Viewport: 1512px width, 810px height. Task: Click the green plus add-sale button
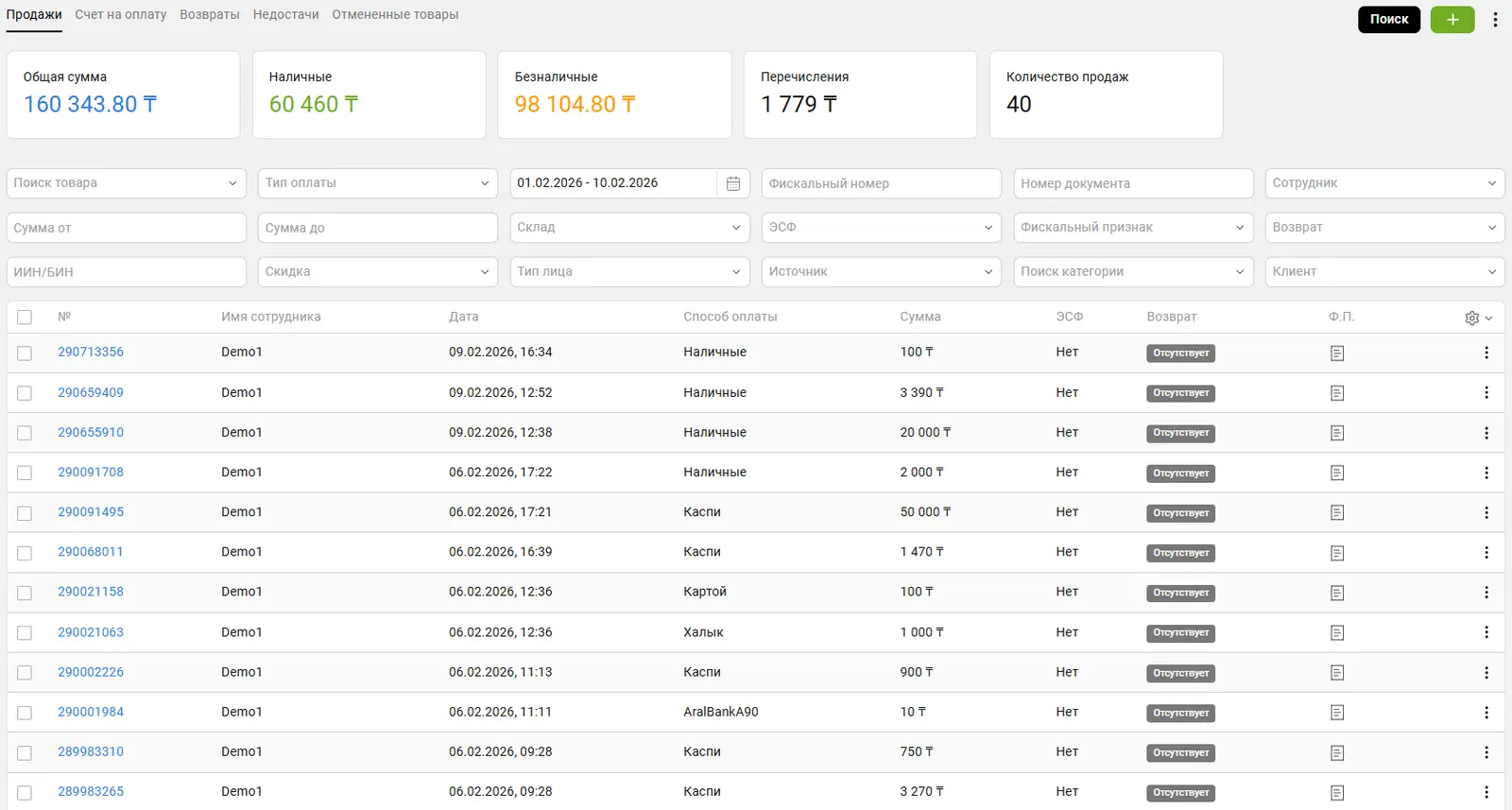coord(1452,19)
